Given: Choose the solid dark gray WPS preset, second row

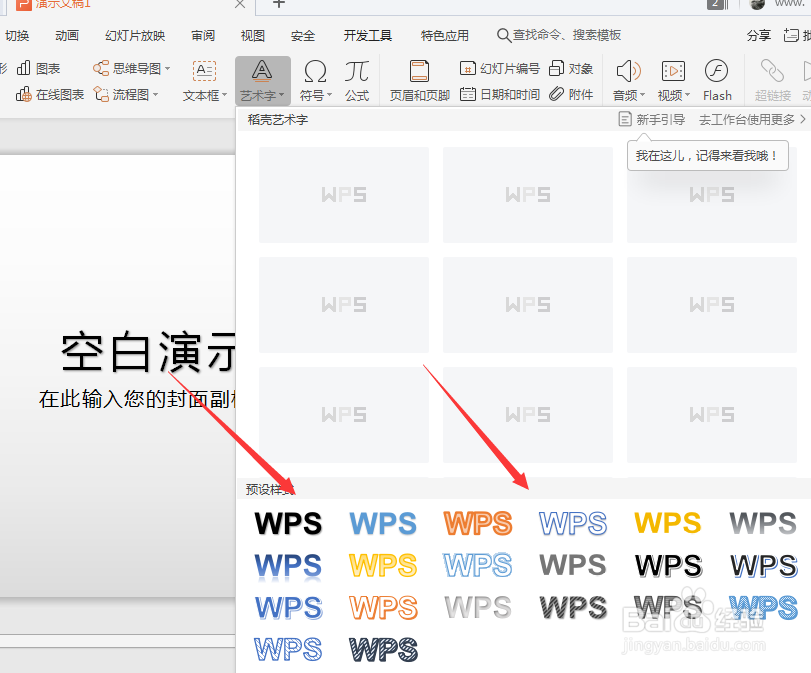Looking at the screenshot, I should [x=573, y=565].
